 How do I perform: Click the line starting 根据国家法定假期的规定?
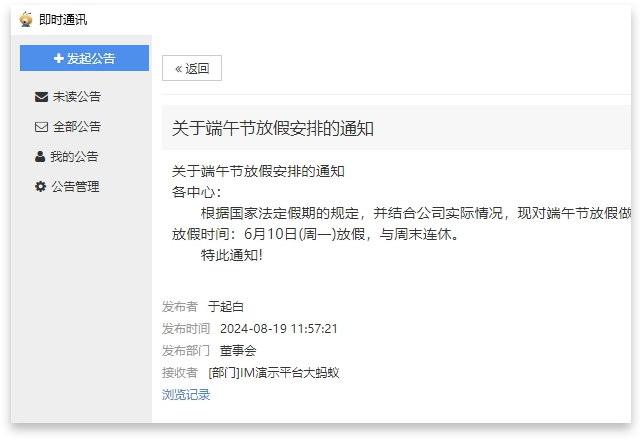(416, 213)
